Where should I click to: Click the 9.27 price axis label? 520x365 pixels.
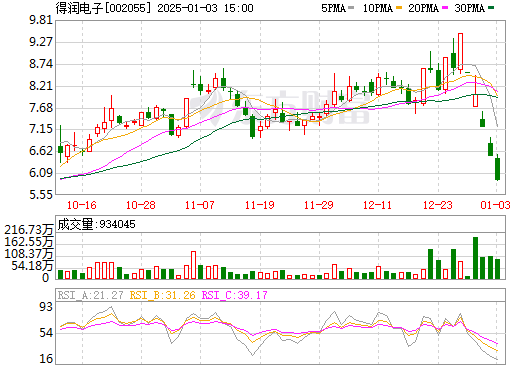pos(41,42)
